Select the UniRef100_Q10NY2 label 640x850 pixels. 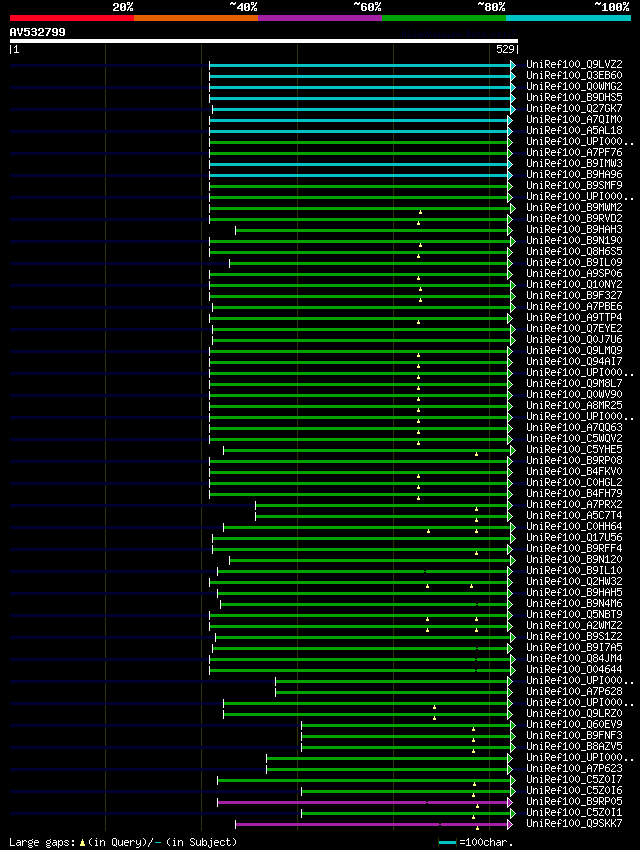pyautogui.click(x=574, y=285)
